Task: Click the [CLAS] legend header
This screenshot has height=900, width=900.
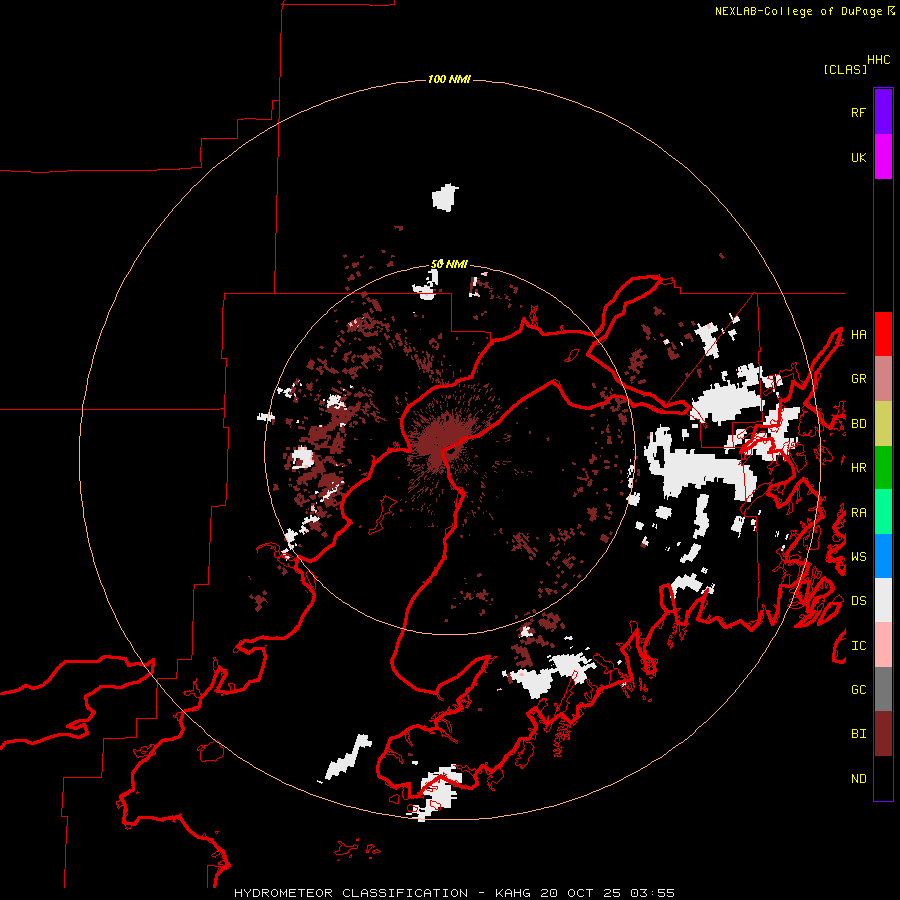Action: click(x=845, y=69)
